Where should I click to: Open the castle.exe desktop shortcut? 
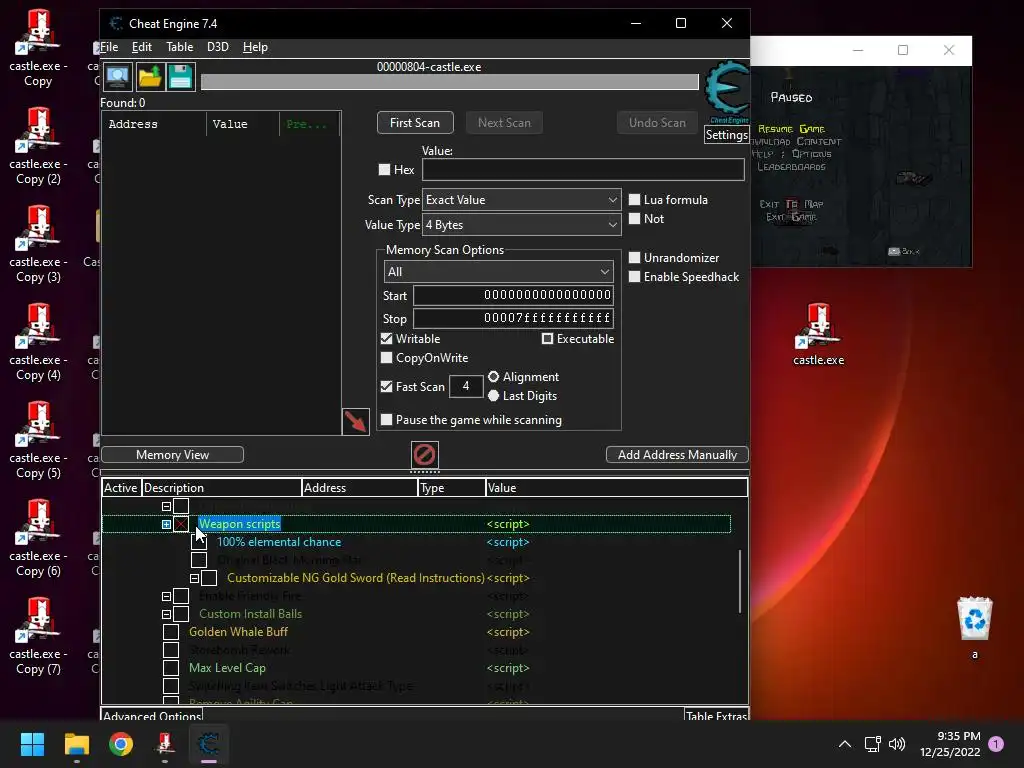coord(818,334)
